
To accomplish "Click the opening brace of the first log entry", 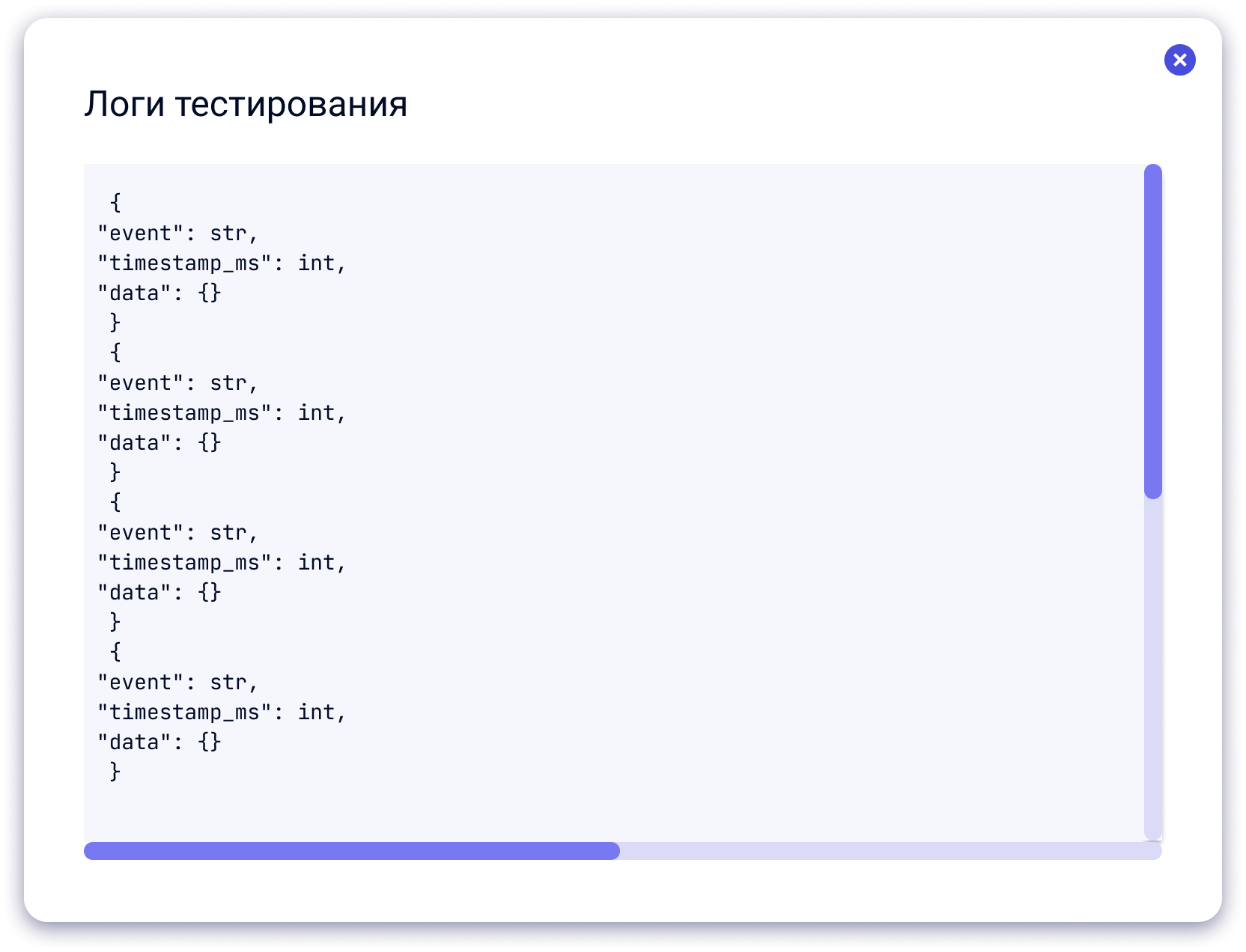I will tap(115, 203).
